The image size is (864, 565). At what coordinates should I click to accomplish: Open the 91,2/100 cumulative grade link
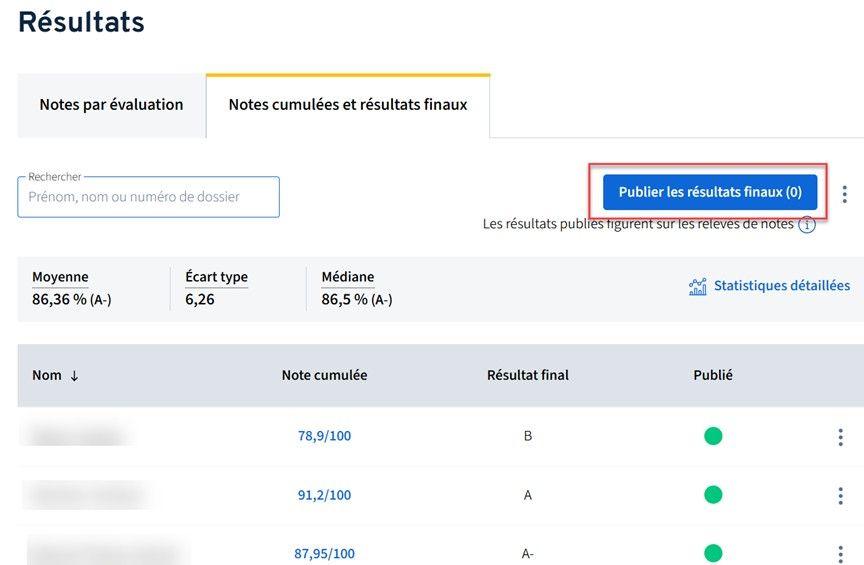324,495
